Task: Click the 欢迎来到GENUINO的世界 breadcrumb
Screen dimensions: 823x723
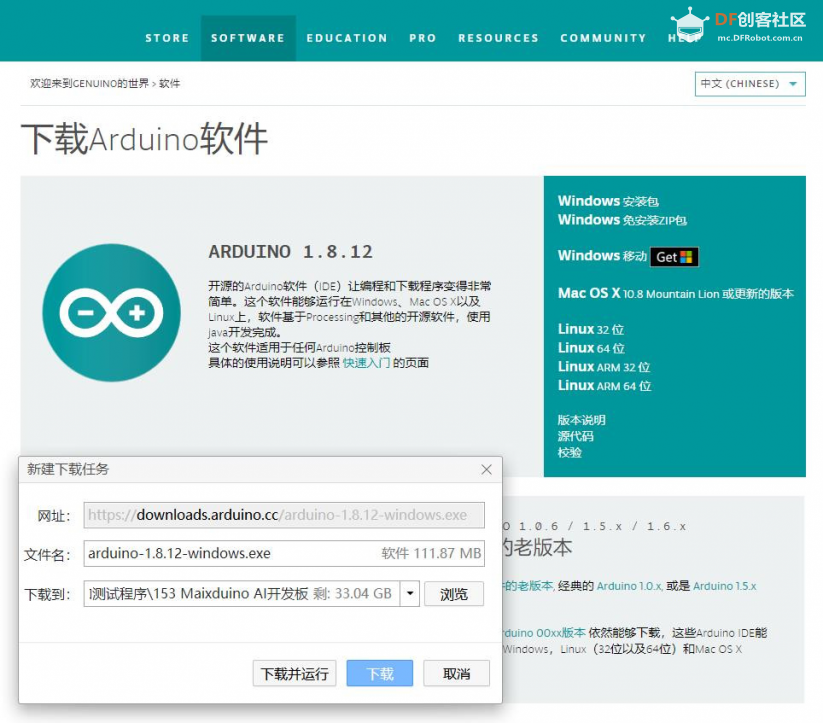Action: [x=89, y=83]
